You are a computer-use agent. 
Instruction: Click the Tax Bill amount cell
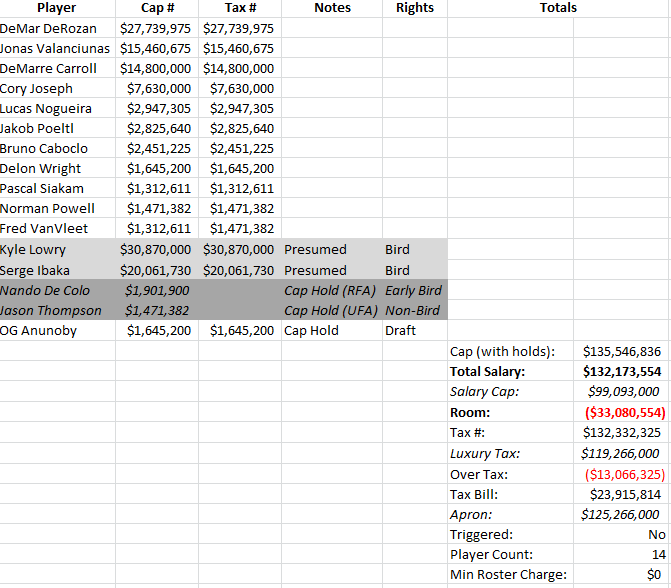[x=620, y=493]
